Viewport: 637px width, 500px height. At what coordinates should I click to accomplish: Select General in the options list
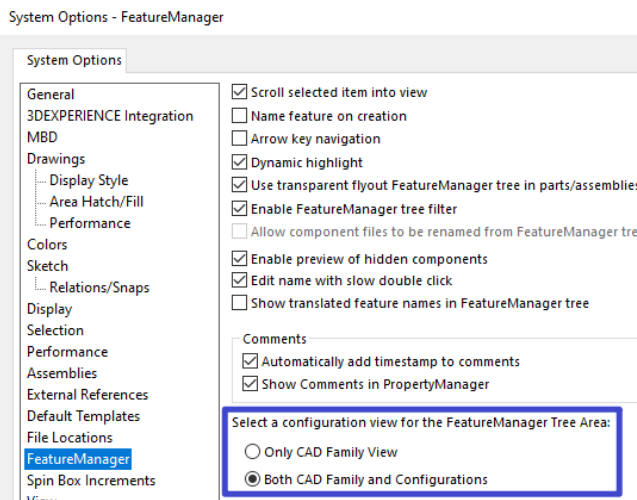coord(50,94)
